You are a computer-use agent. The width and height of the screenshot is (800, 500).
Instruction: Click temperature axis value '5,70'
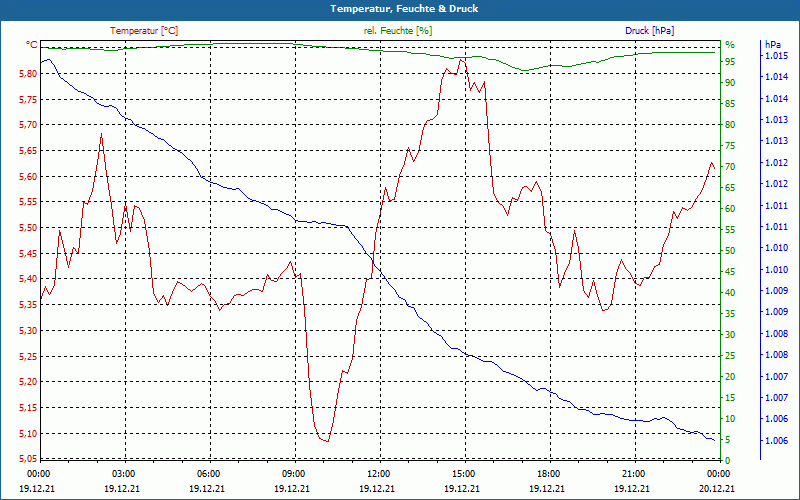(28, 126)
